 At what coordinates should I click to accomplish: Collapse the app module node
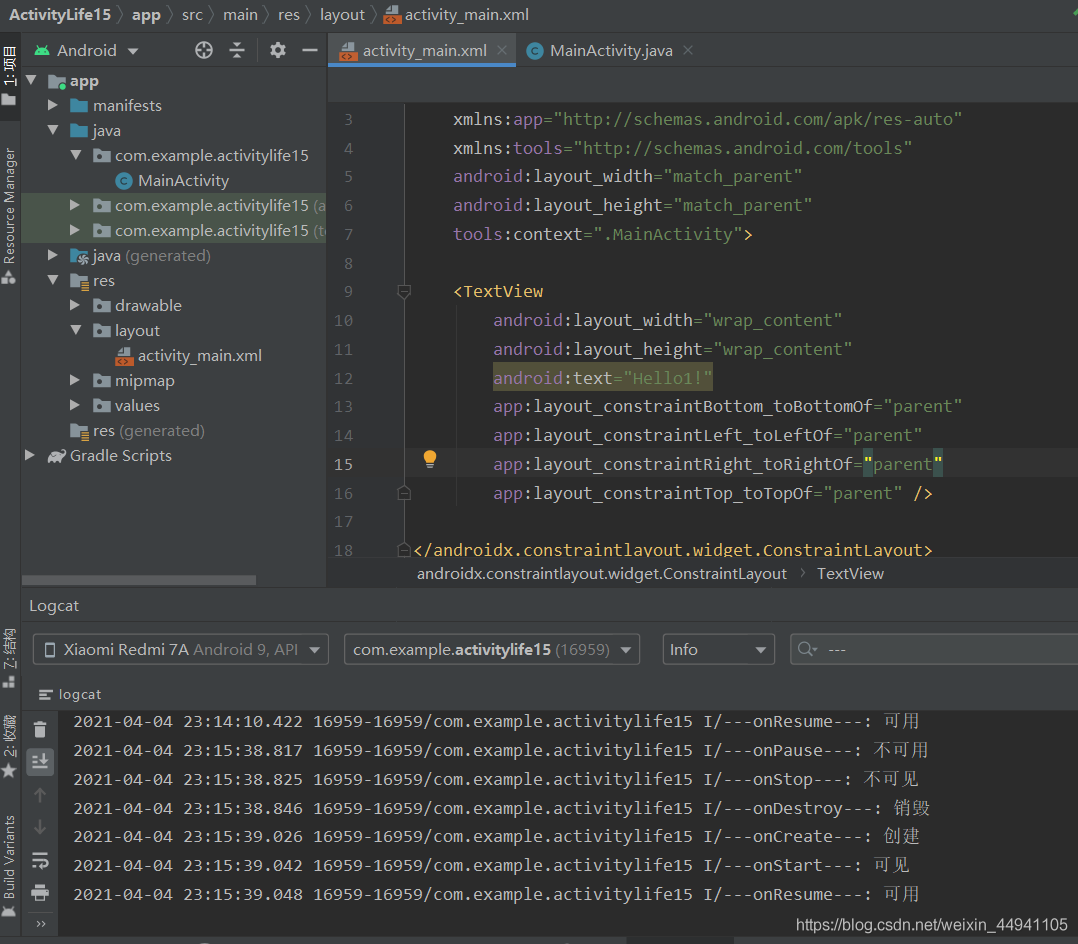[x=31, y=80]
